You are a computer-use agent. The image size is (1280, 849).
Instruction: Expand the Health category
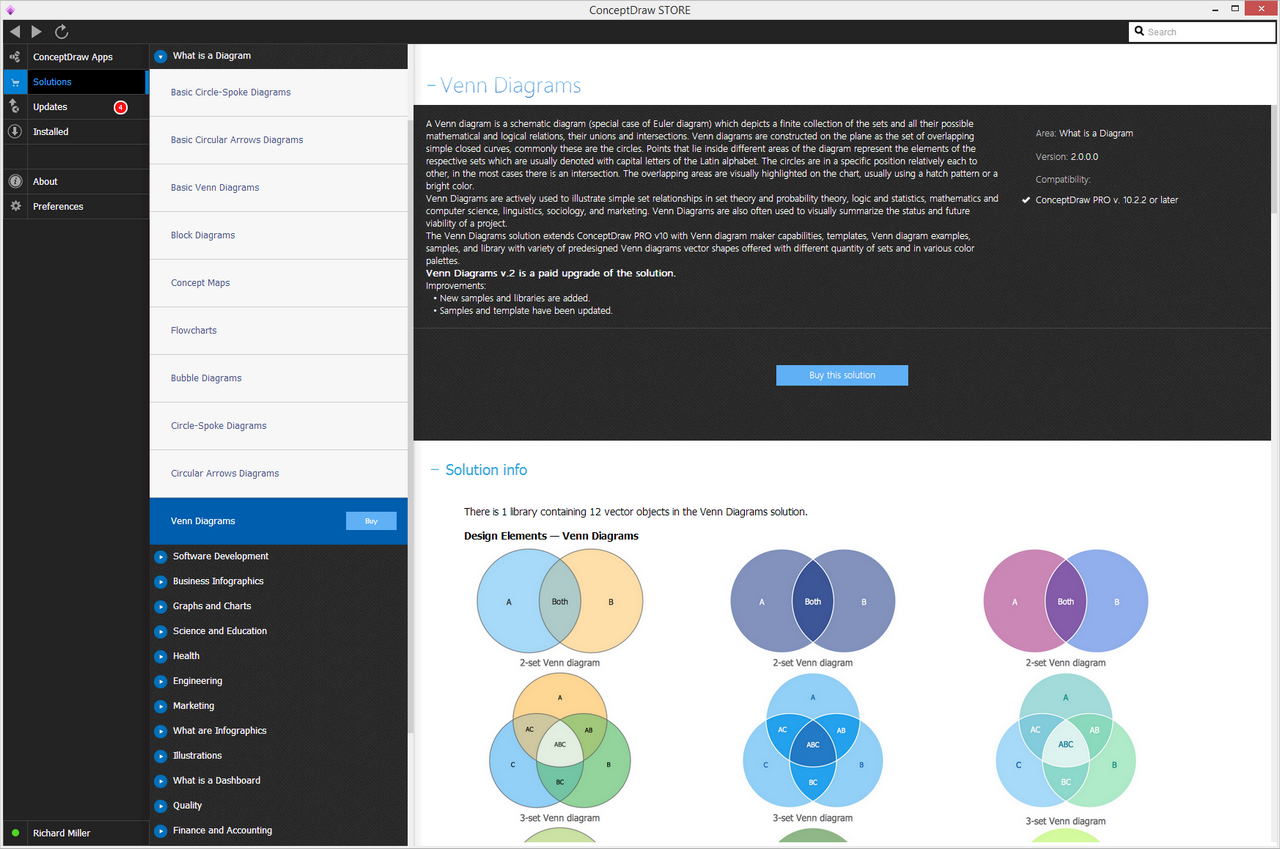[x=160, y=657]
